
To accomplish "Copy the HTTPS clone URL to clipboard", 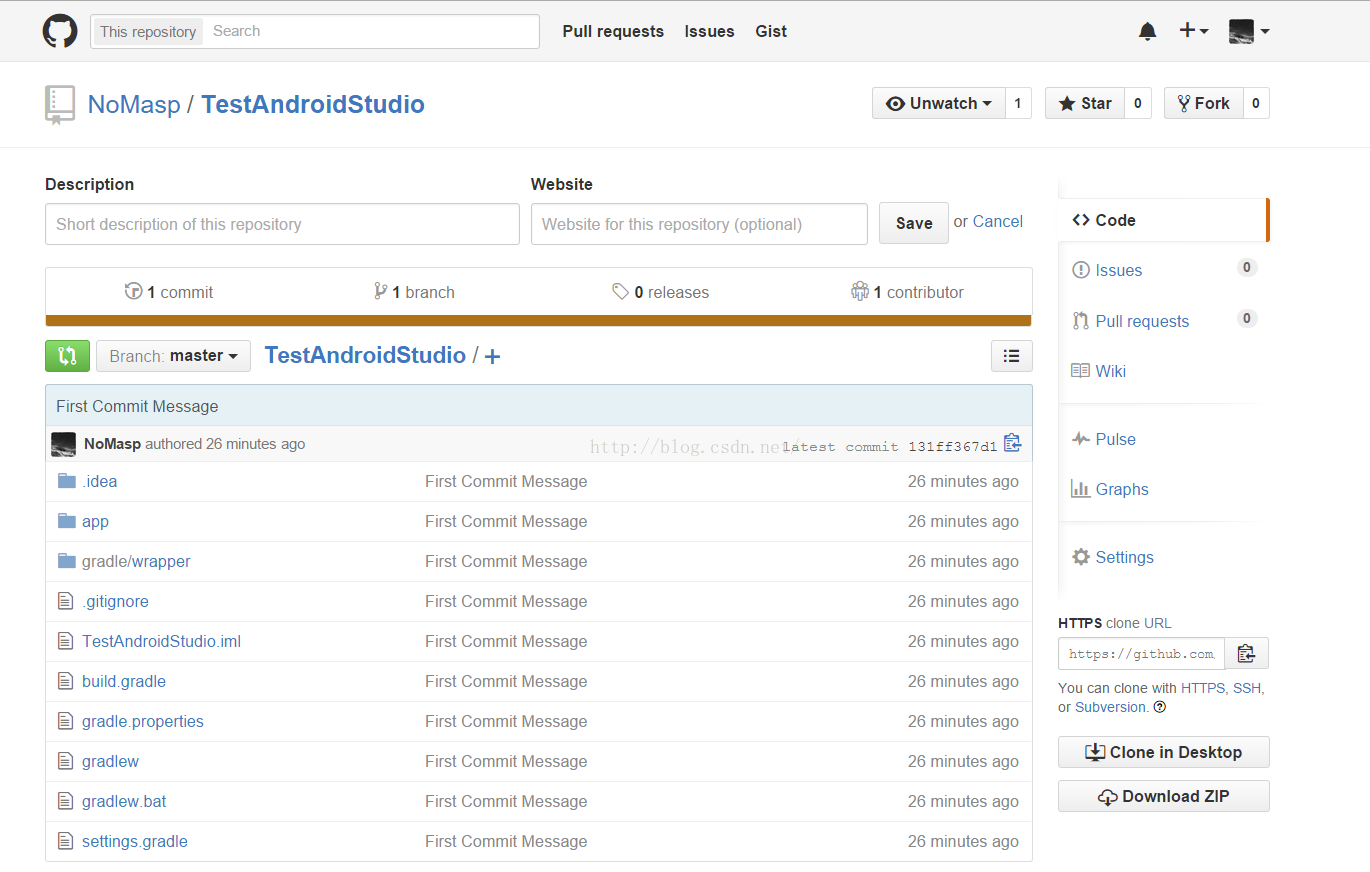I will coord(1247,654).
